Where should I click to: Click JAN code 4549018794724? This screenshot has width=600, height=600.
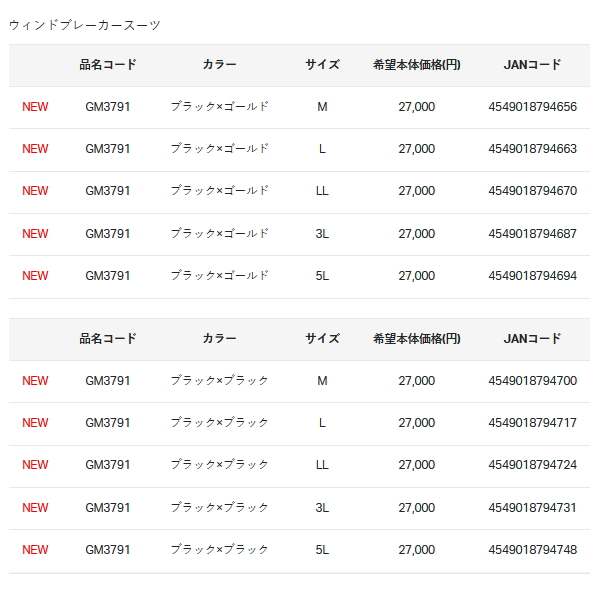coord(532,465)
